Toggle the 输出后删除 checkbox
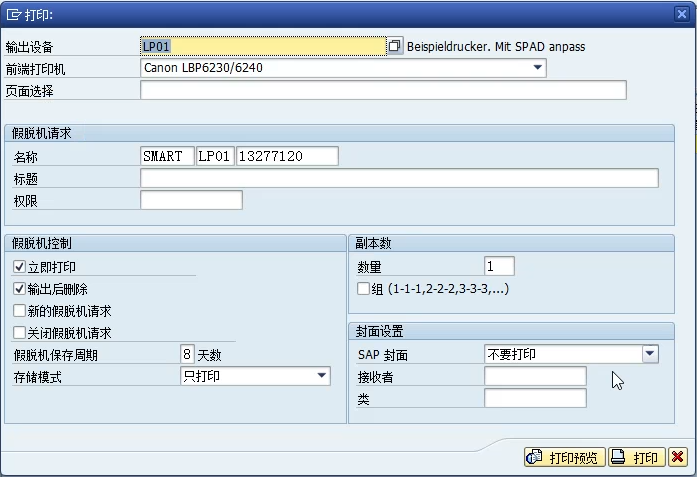697x477 pixels. tap(20, 288)
